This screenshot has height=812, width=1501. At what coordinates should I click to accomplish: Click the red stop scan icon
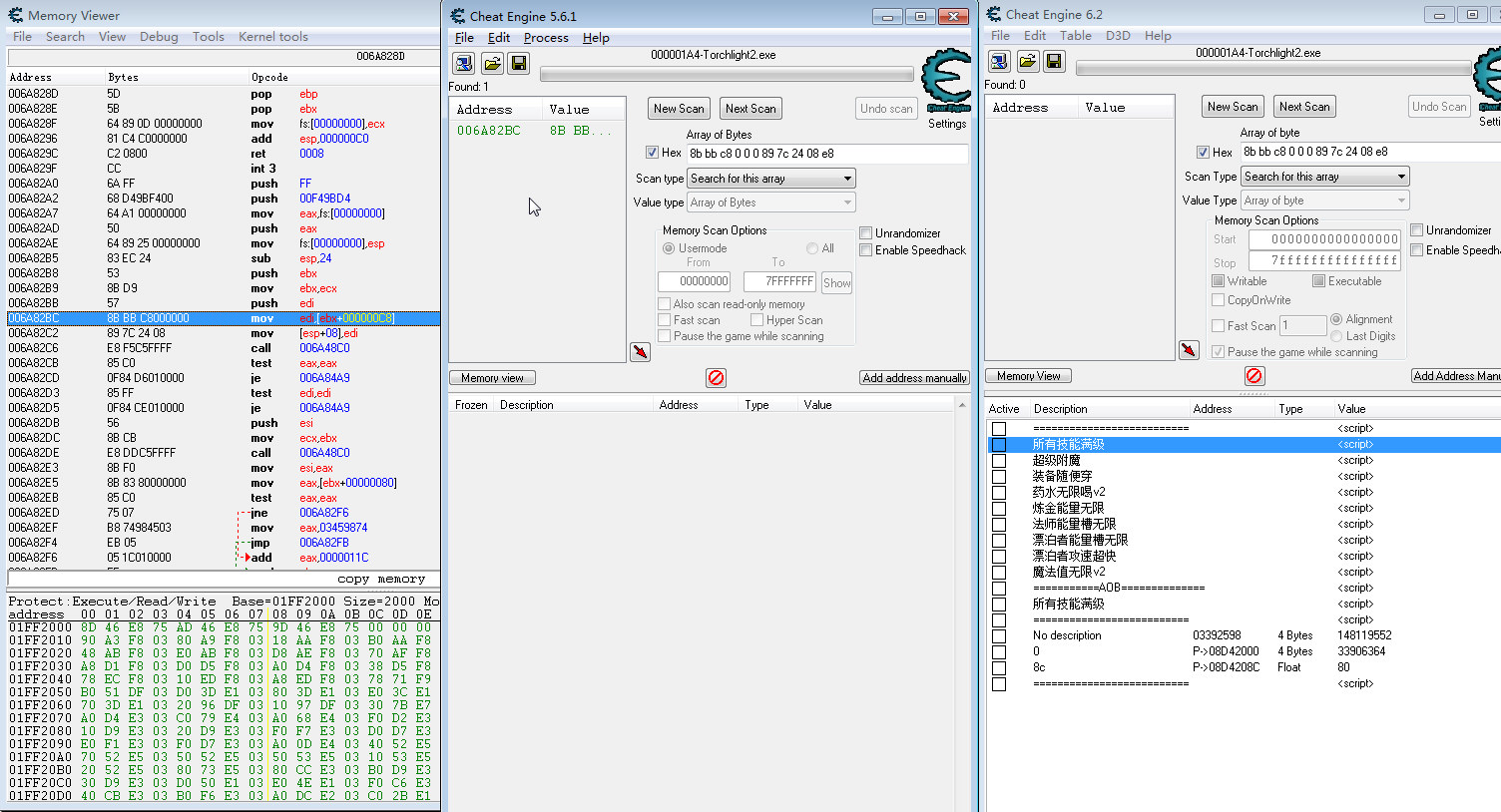pyautogui.click(x=715, y=377)
